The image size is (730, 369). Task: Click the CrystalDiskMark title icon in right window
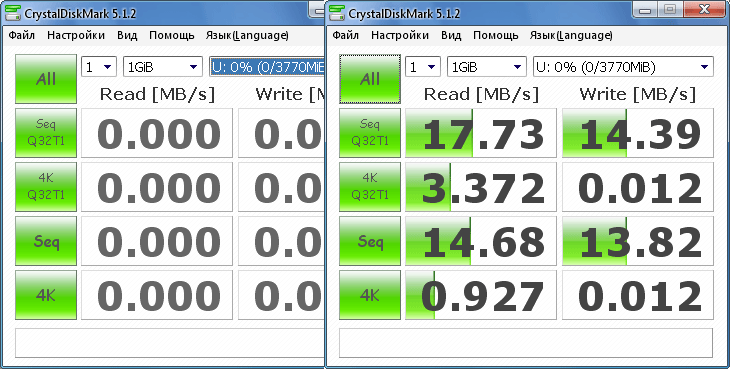338,13
